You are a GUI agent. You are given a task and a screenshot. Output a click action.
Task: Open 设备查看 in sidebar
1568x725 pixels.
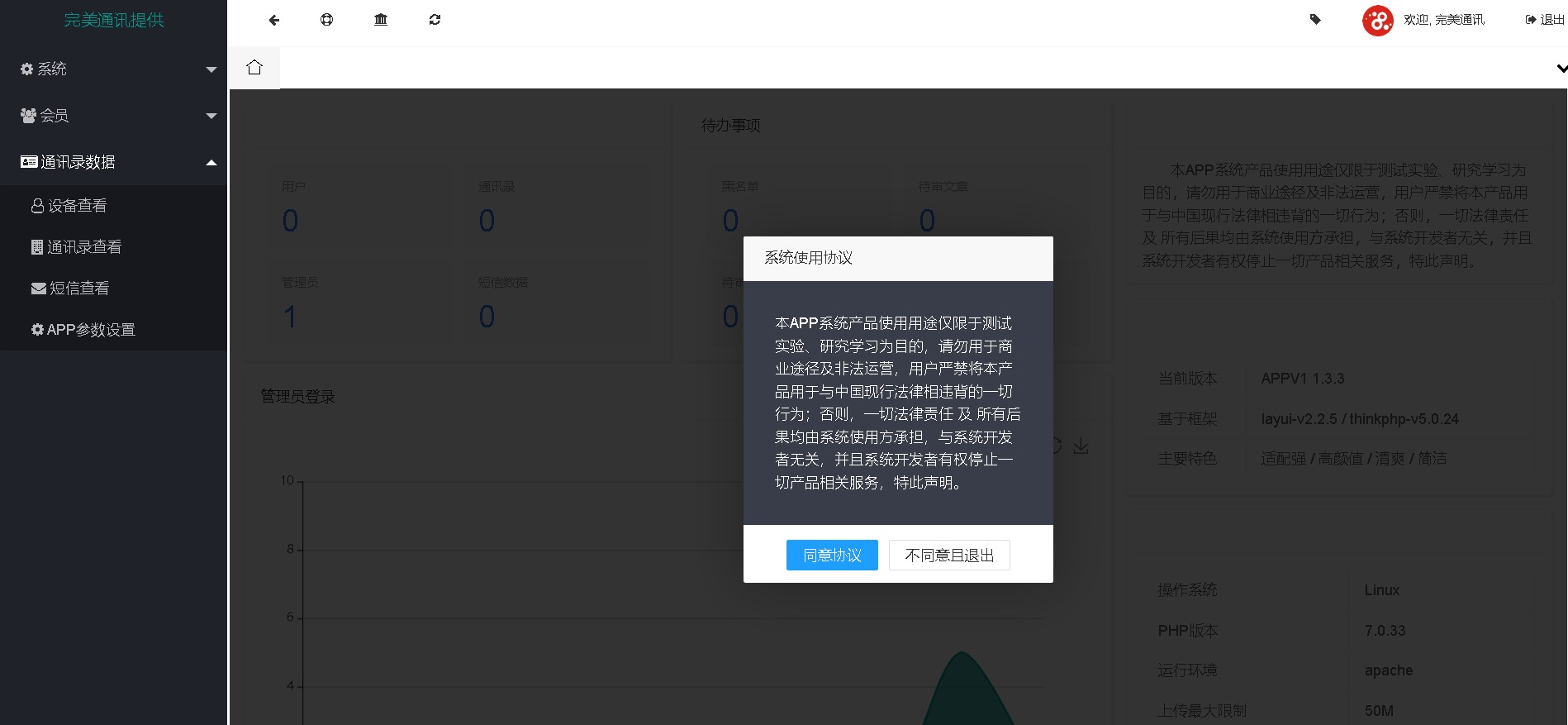tap(114, 206)
